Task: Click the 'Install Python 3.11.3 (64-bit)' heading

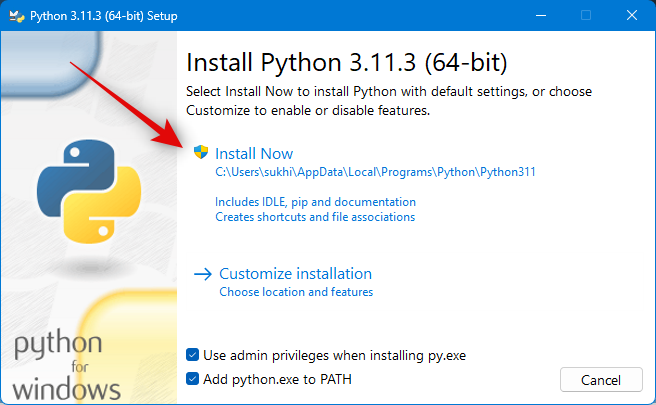Action: (x=346, y=63)
